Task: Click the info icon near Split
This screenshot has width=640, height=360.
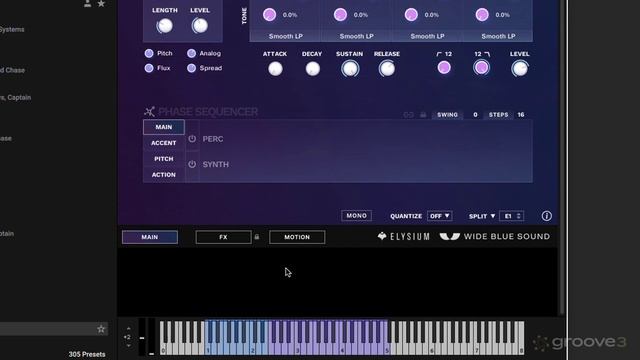Action: tap(547, 216)
